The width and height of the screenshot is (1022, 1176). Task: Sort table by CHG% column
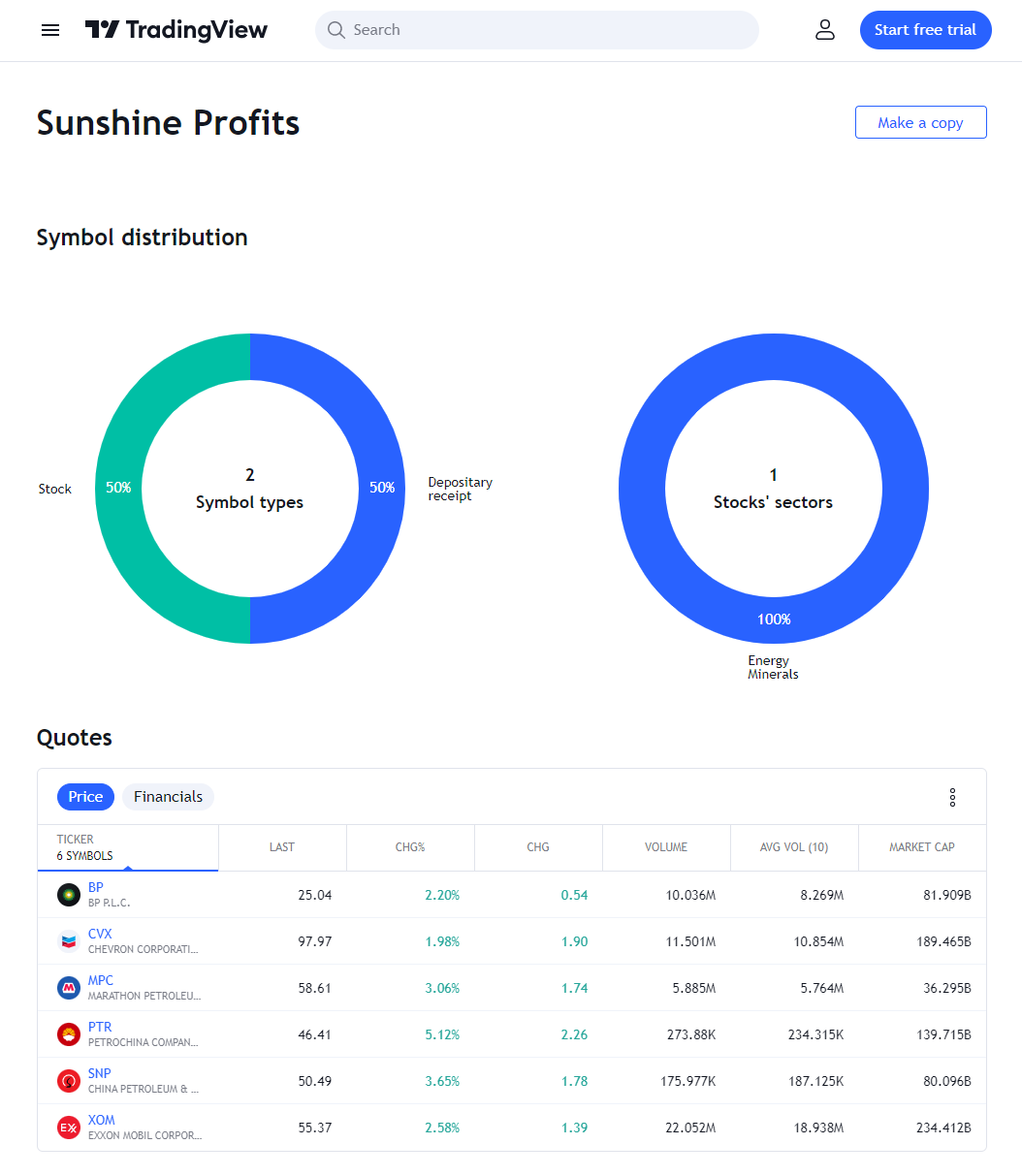(x=410, y=847)
